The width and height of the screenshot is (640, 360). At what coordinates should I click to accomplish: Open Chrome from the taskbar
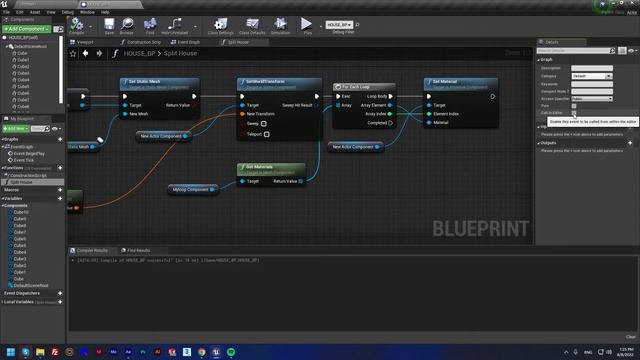pos(202,352)
